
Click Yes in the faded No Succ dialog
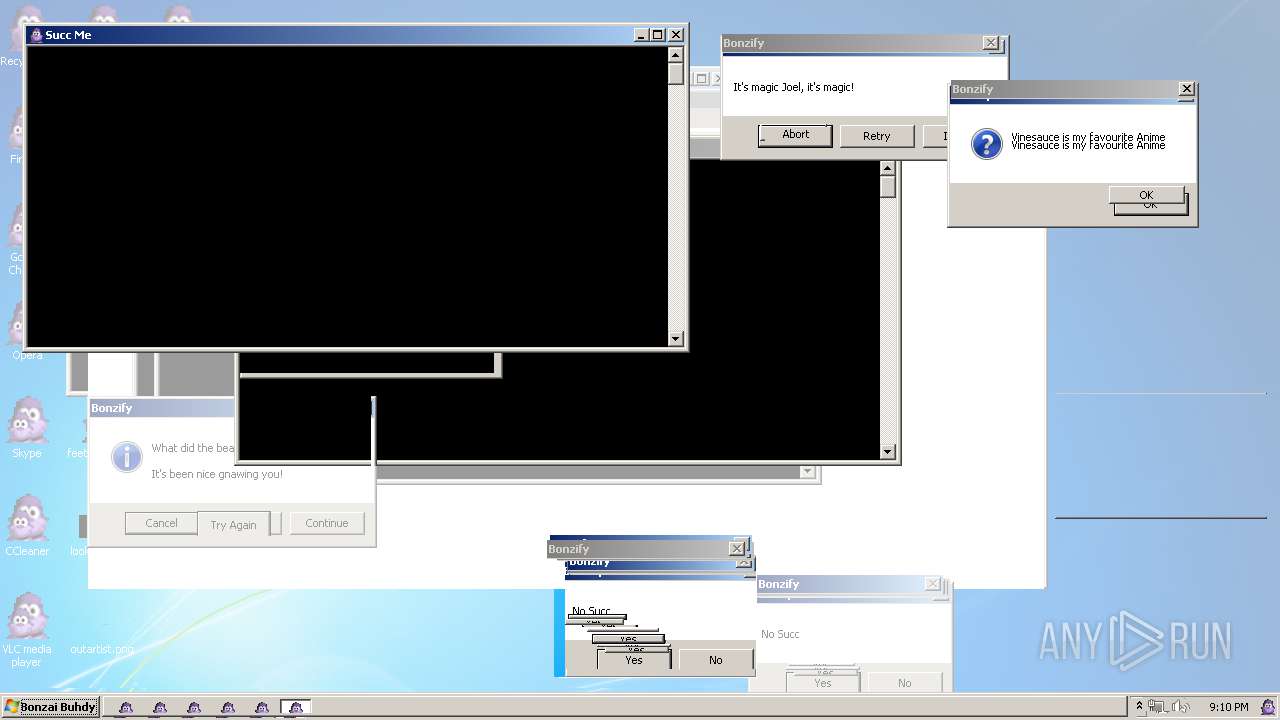point(822,683)
